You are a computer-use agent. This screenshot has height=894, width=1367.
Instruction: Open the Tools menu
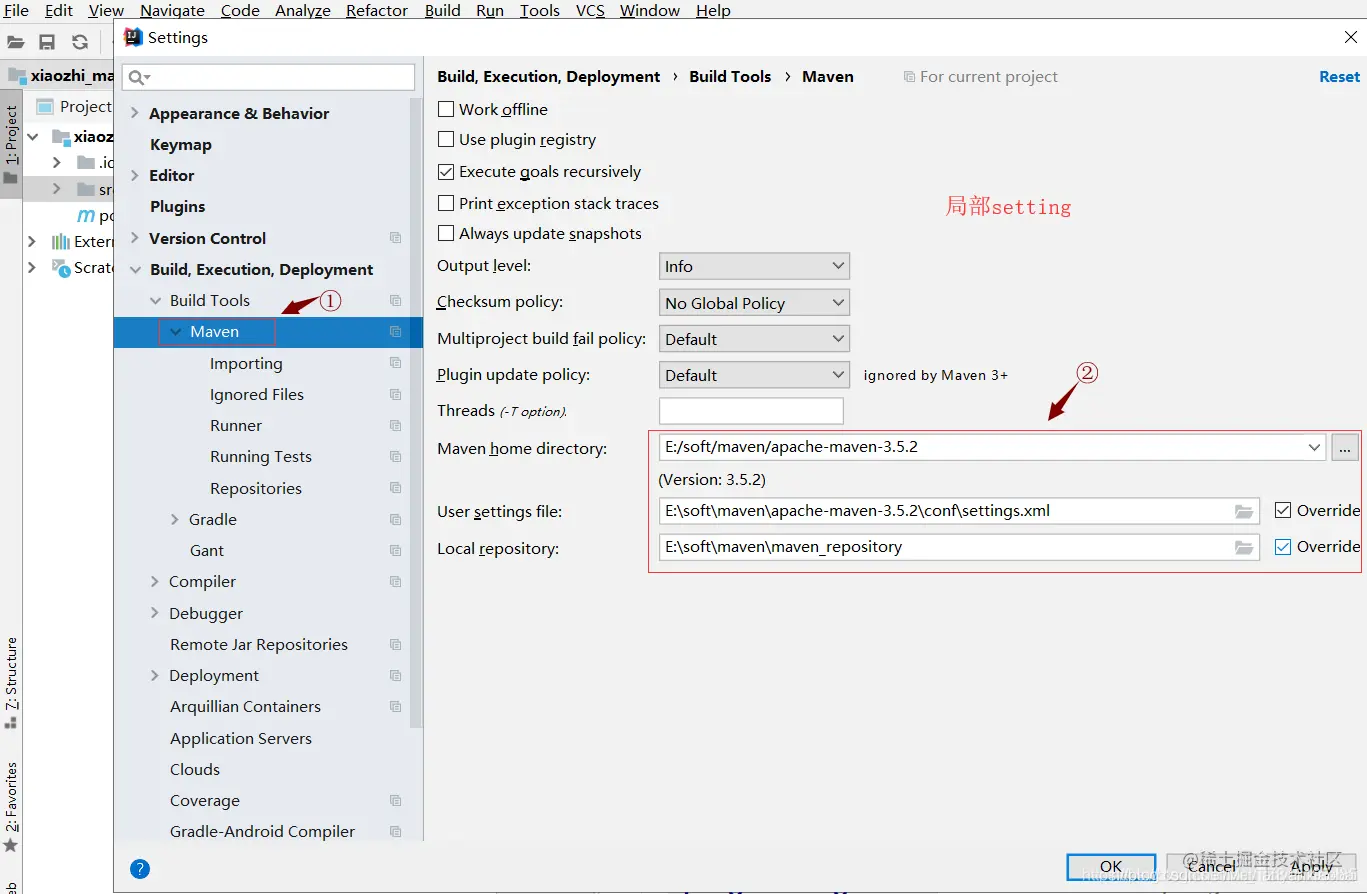tap(540, 10)
